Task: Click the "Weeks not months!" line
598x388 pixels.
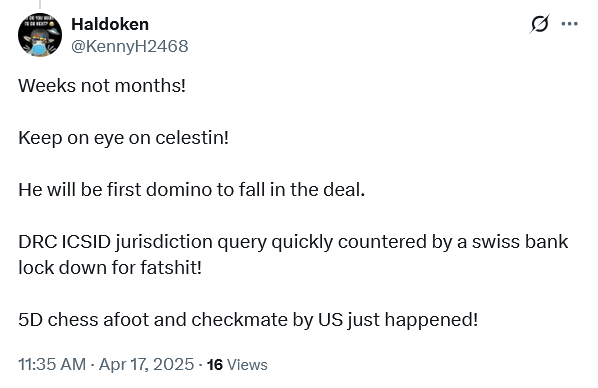Action: pyautogui.click(x=102, y=85)
